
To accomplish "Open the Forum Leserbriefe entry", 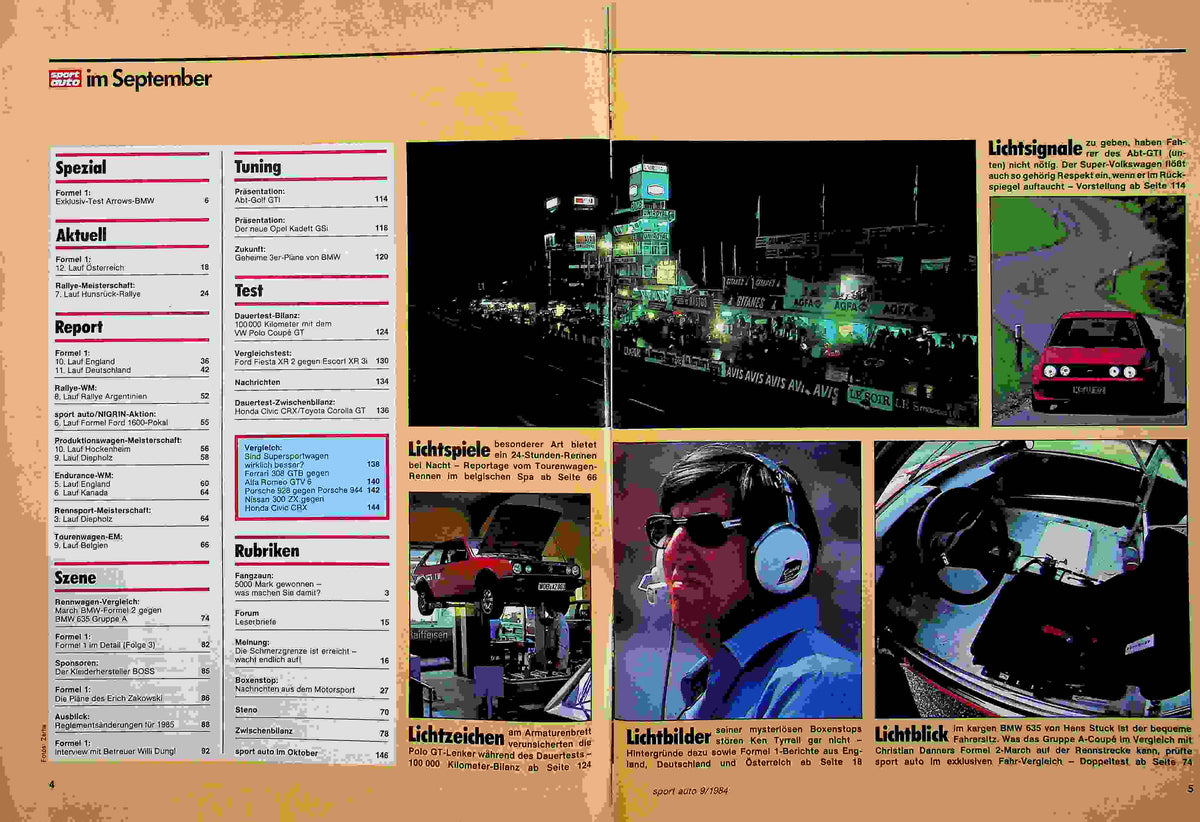I will [311, 618].
